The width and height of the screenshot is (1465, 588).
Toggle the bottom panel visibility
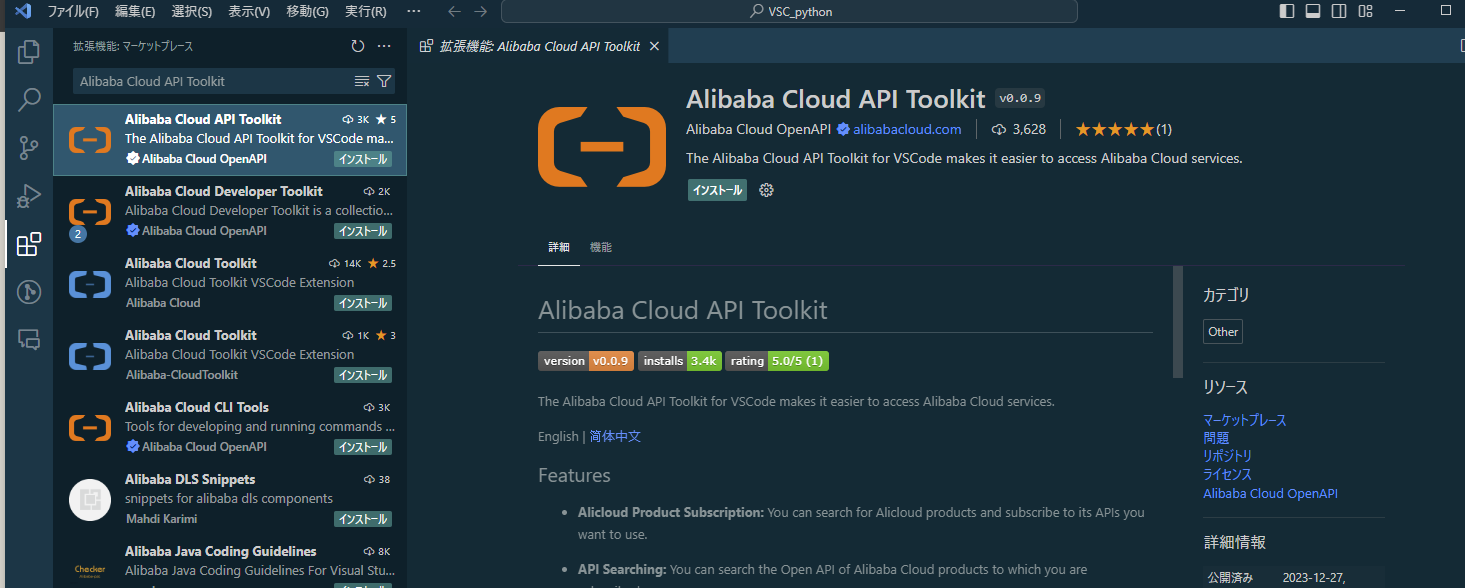(1312, 11)
